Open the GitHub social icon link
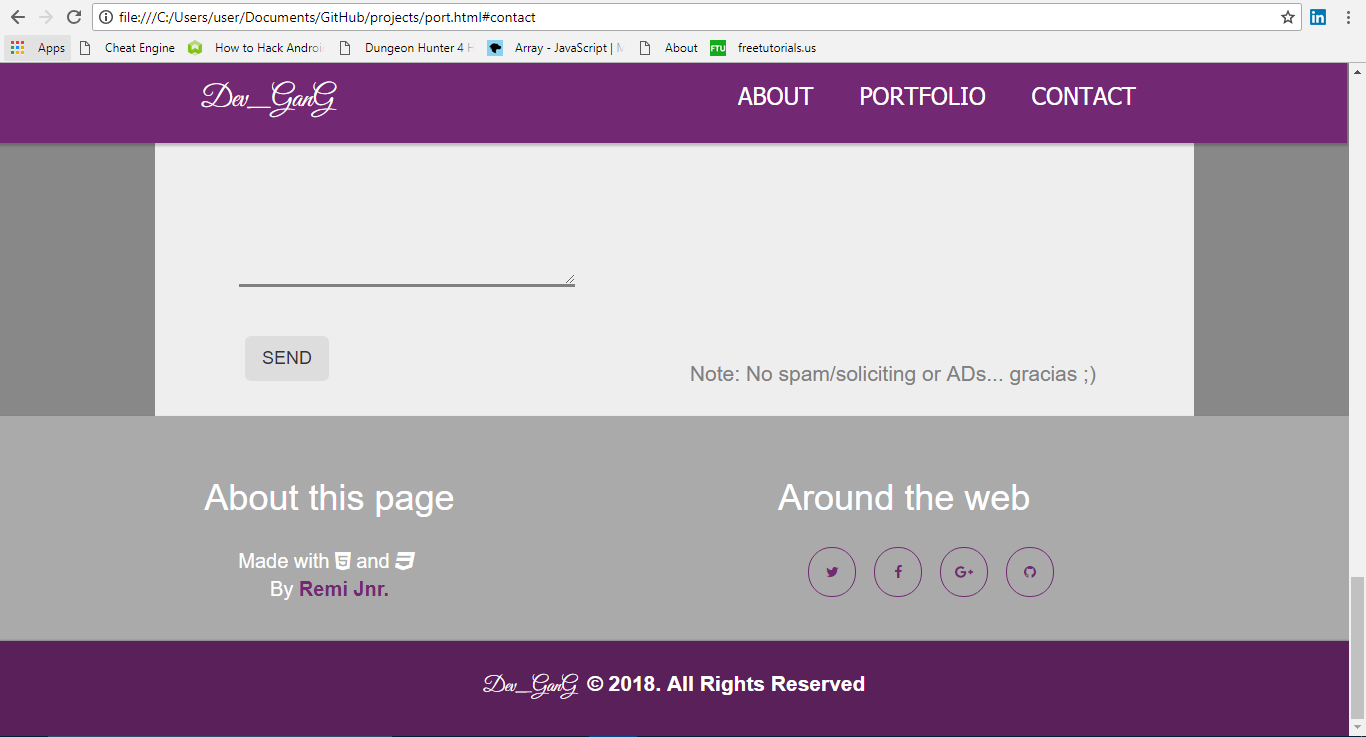Screen dimensions: 1366x737 coord(1030,572)
